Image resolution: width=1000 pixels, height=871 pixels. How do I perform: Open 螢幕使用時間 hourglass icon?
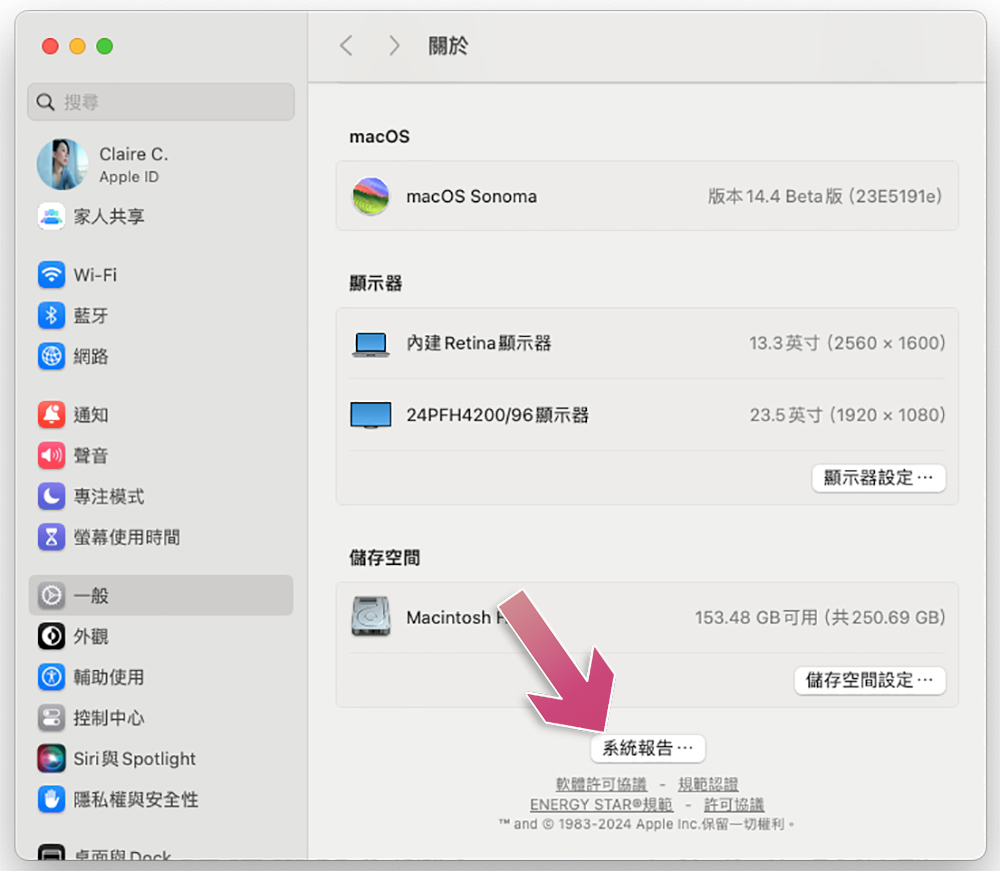coord(51,537)
